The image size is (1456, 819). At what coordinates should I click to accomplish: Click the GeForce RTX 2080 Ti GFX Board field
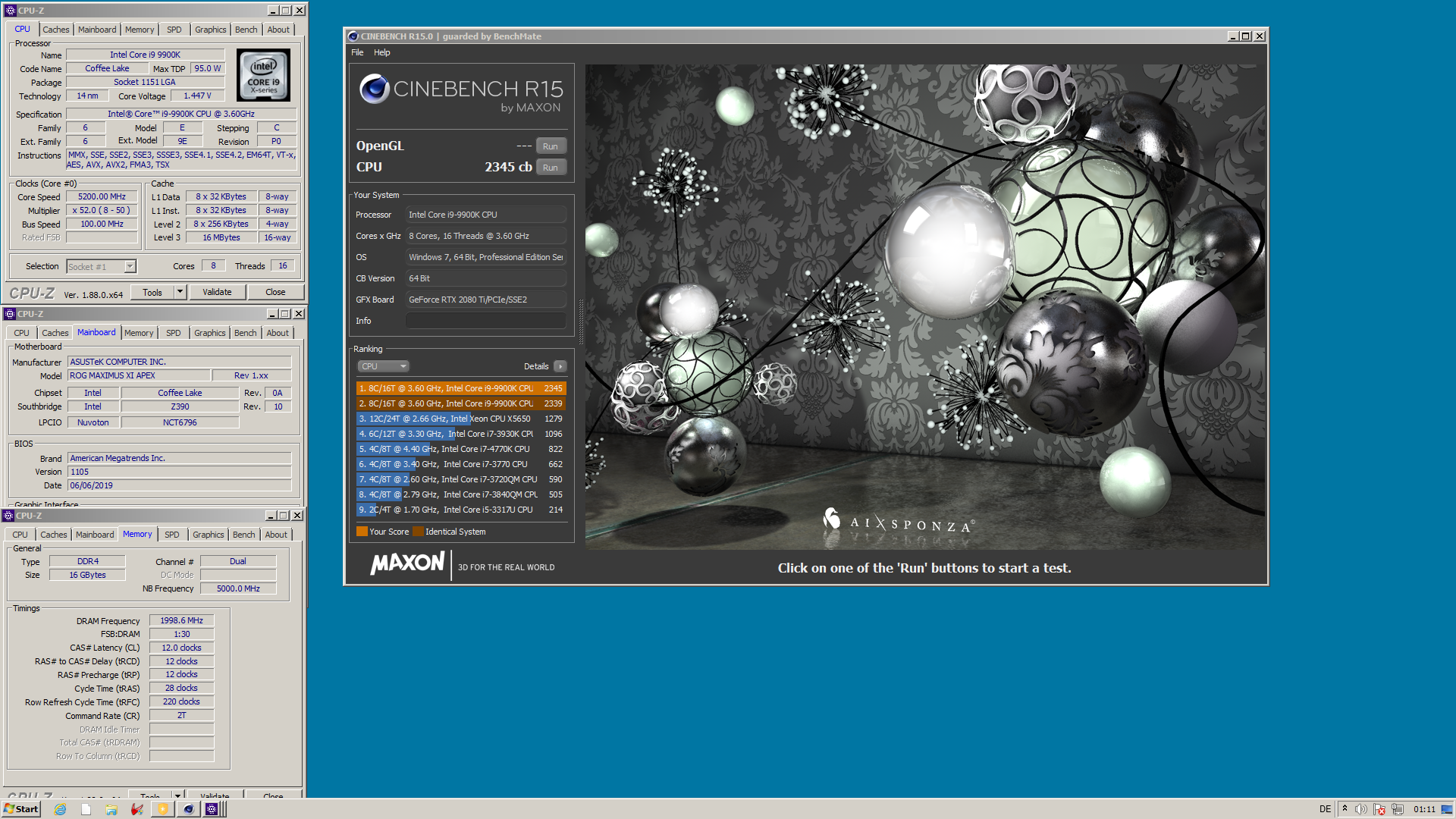tap(485, 300)
